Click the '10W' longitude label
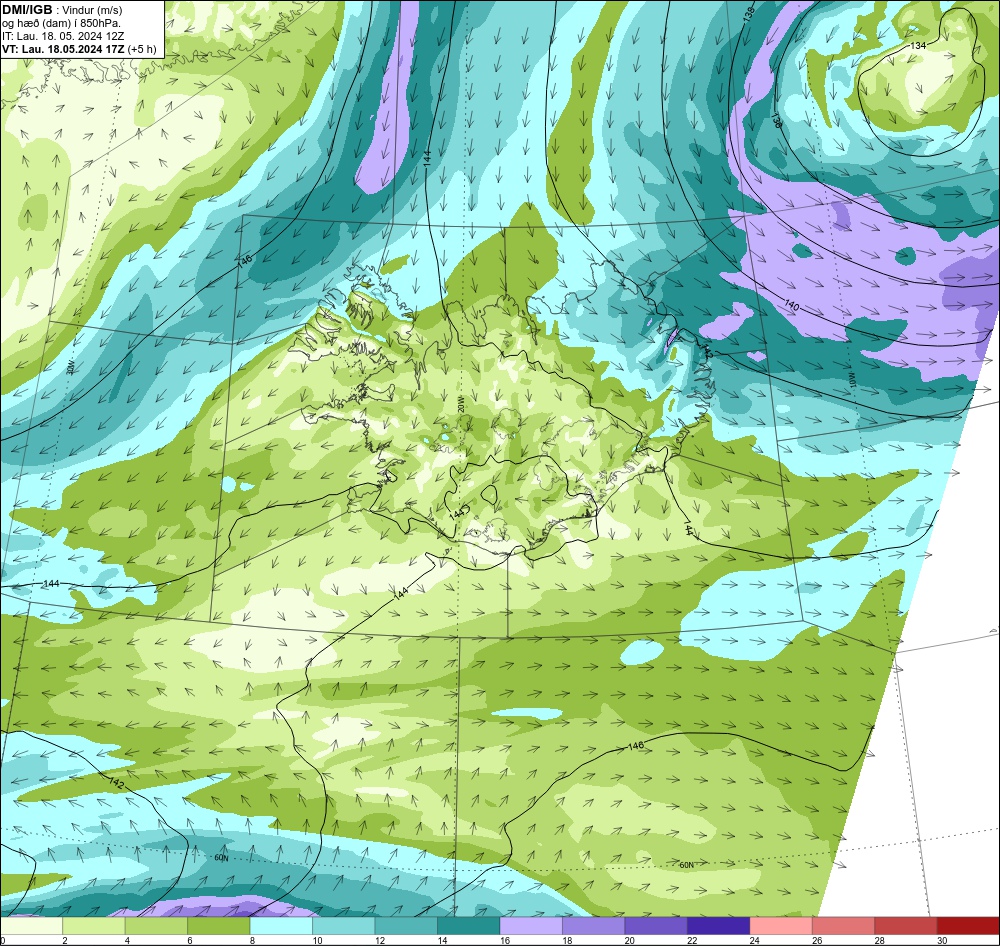 (851, 380)
